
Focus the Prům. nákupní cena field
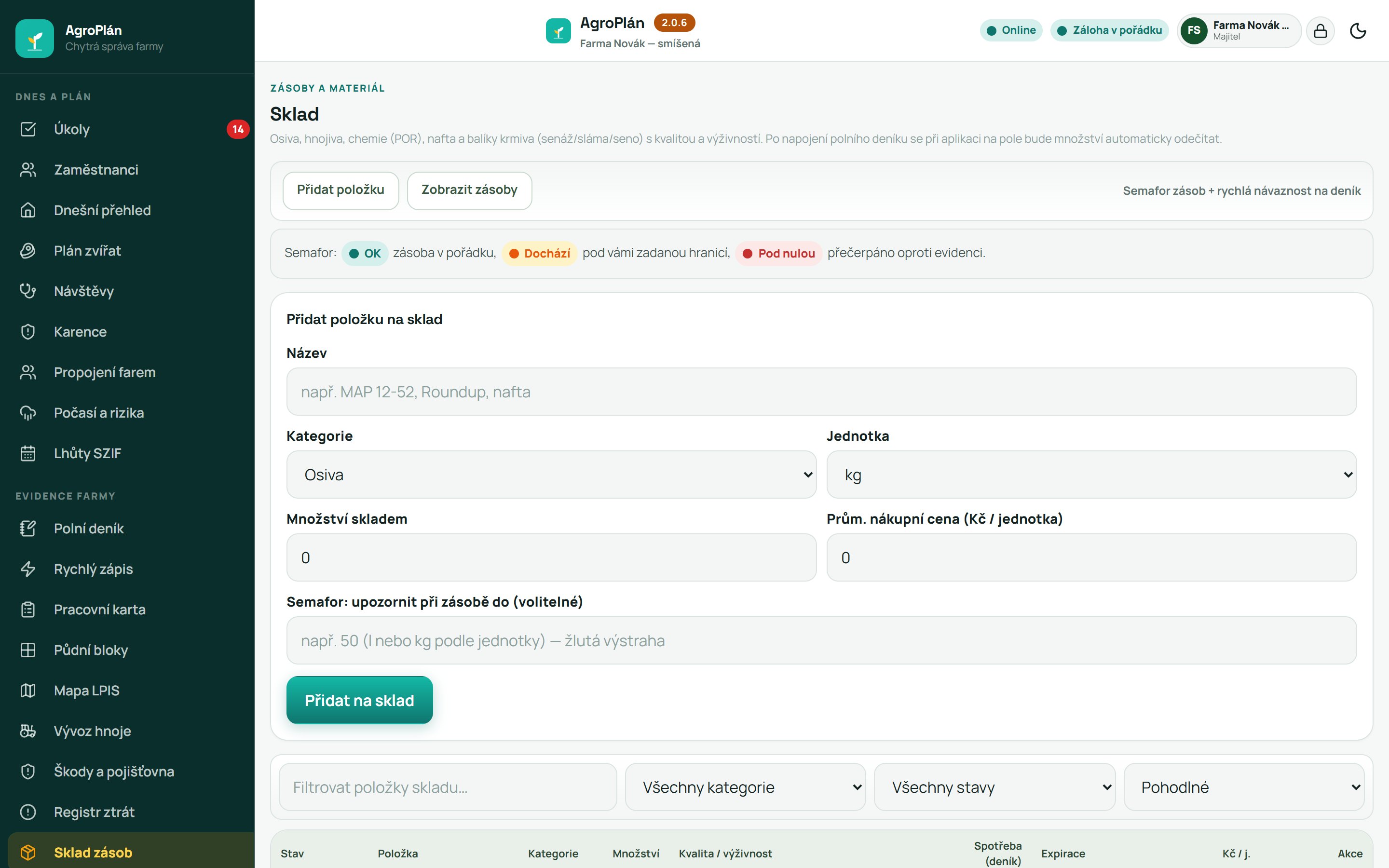click(x=1091, y=557)
